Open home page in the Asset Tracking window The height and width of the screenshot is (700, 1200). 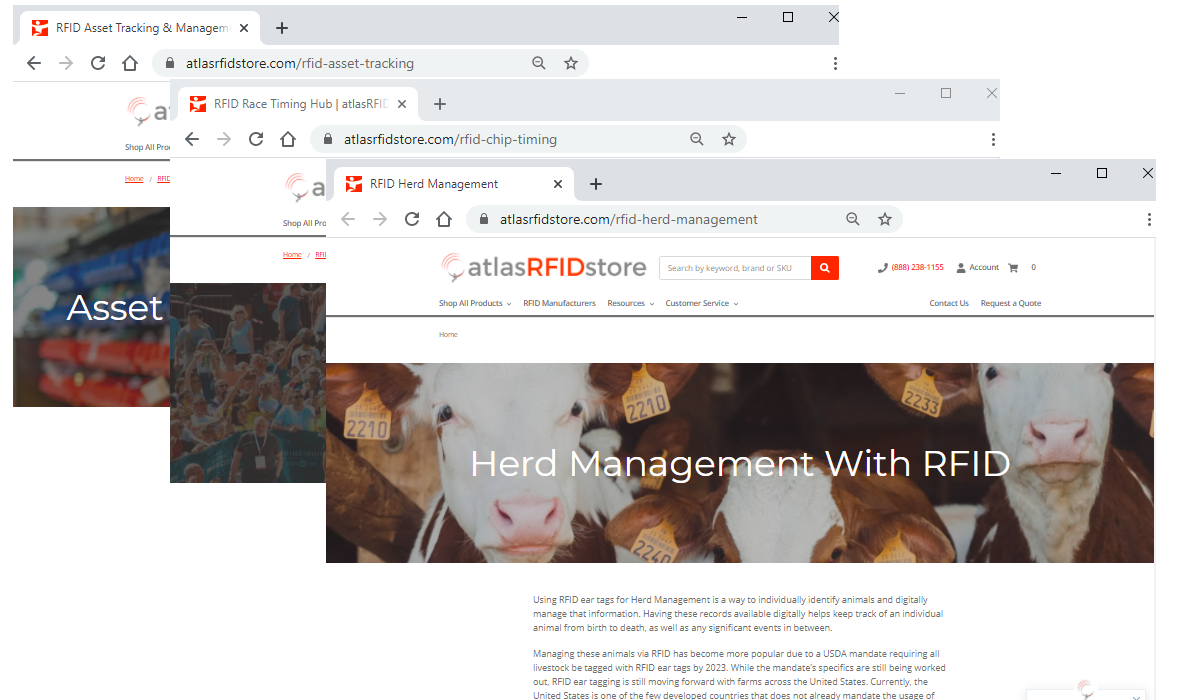coord(130,63)
